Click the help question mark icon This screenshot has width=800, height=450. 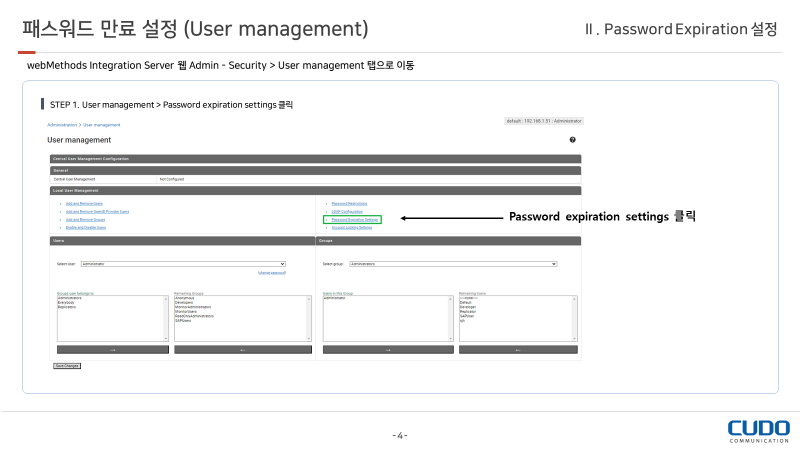(x=572, y=140)
